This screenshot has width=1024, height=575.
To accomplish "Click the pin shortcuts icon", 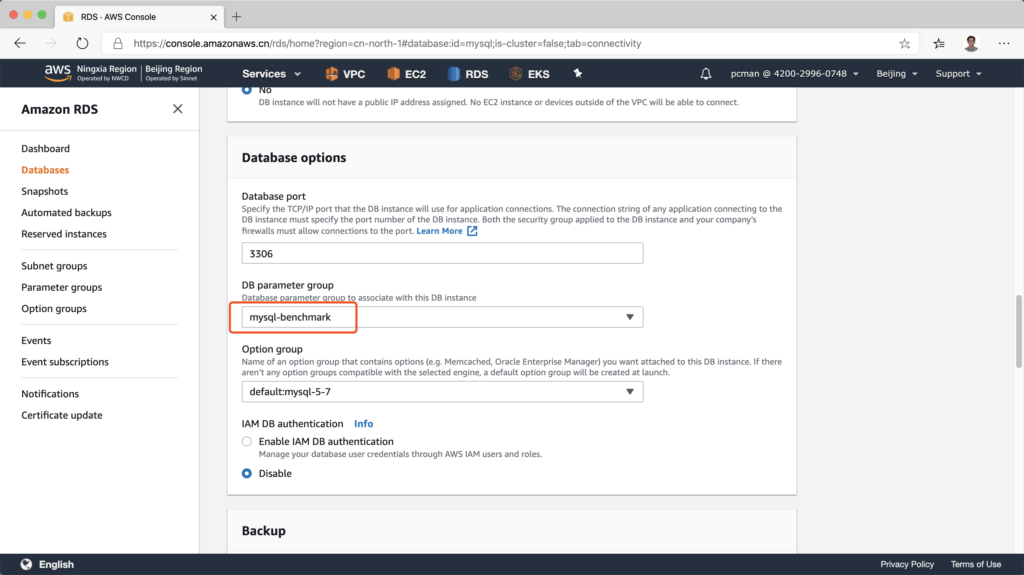I will 575,74.
